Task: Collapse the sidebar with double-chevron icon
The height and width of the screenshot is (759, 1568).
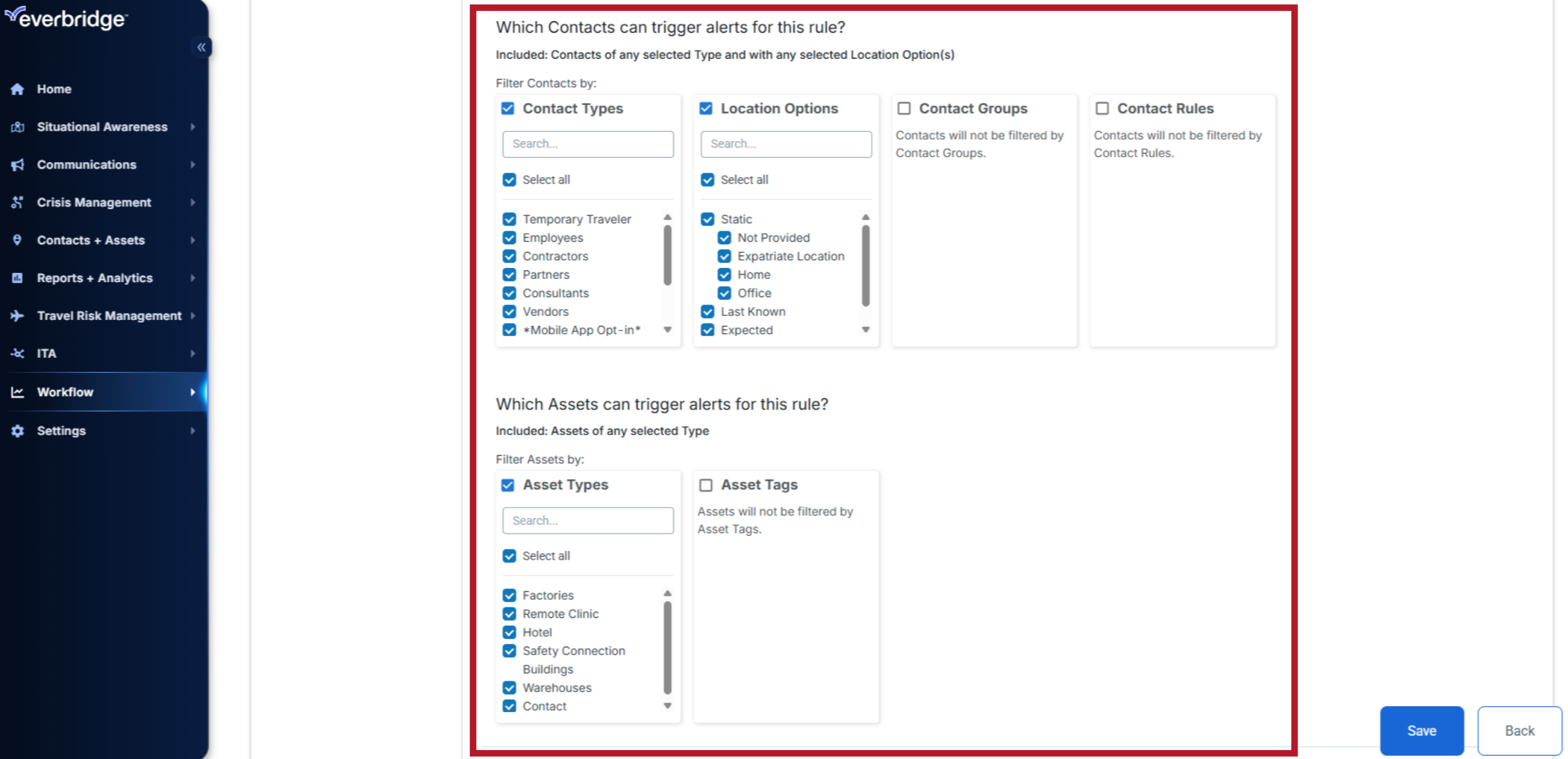Action: 201,47
